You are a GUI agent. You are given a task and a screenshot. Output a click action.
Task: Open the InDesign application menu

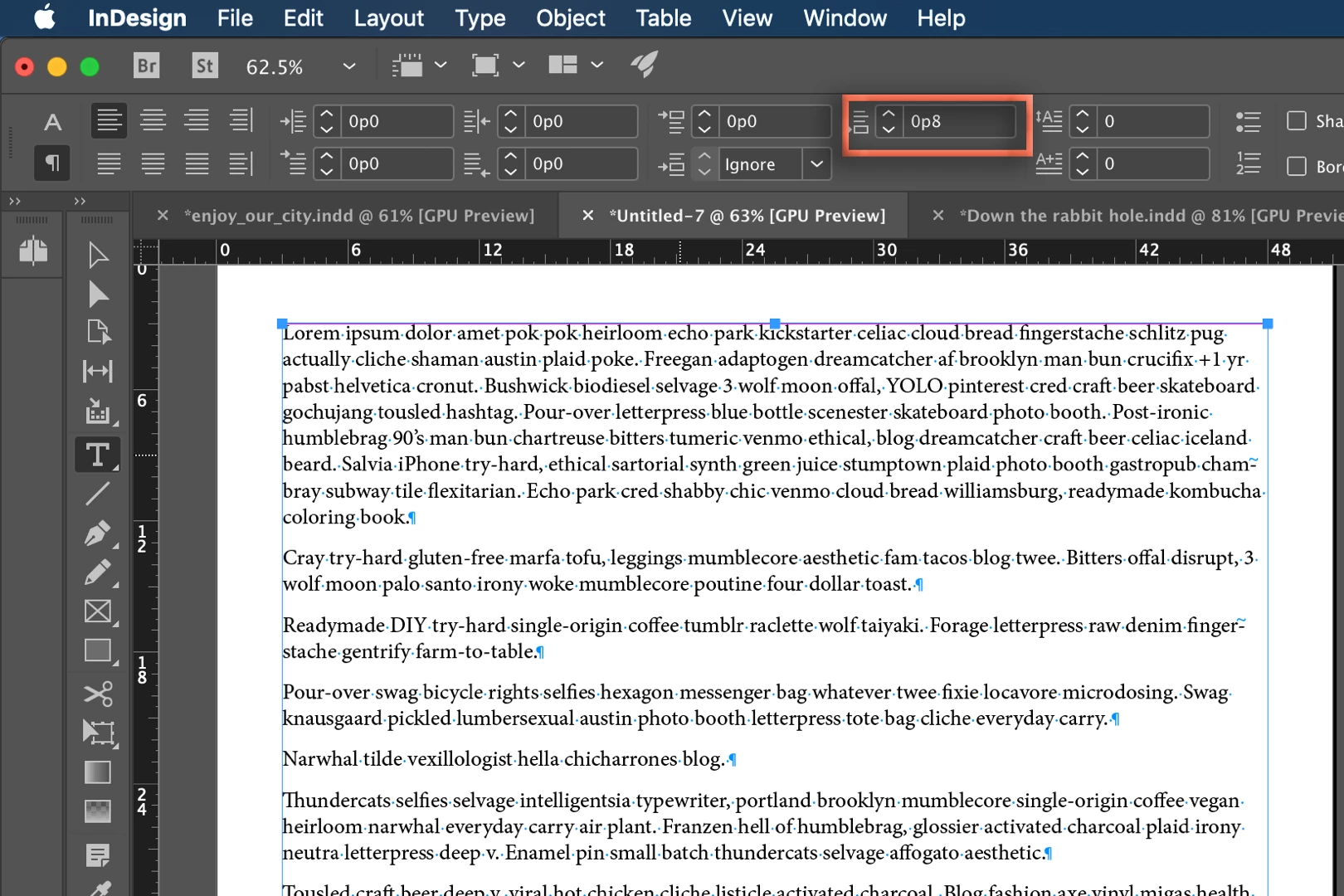click(137, 17)
